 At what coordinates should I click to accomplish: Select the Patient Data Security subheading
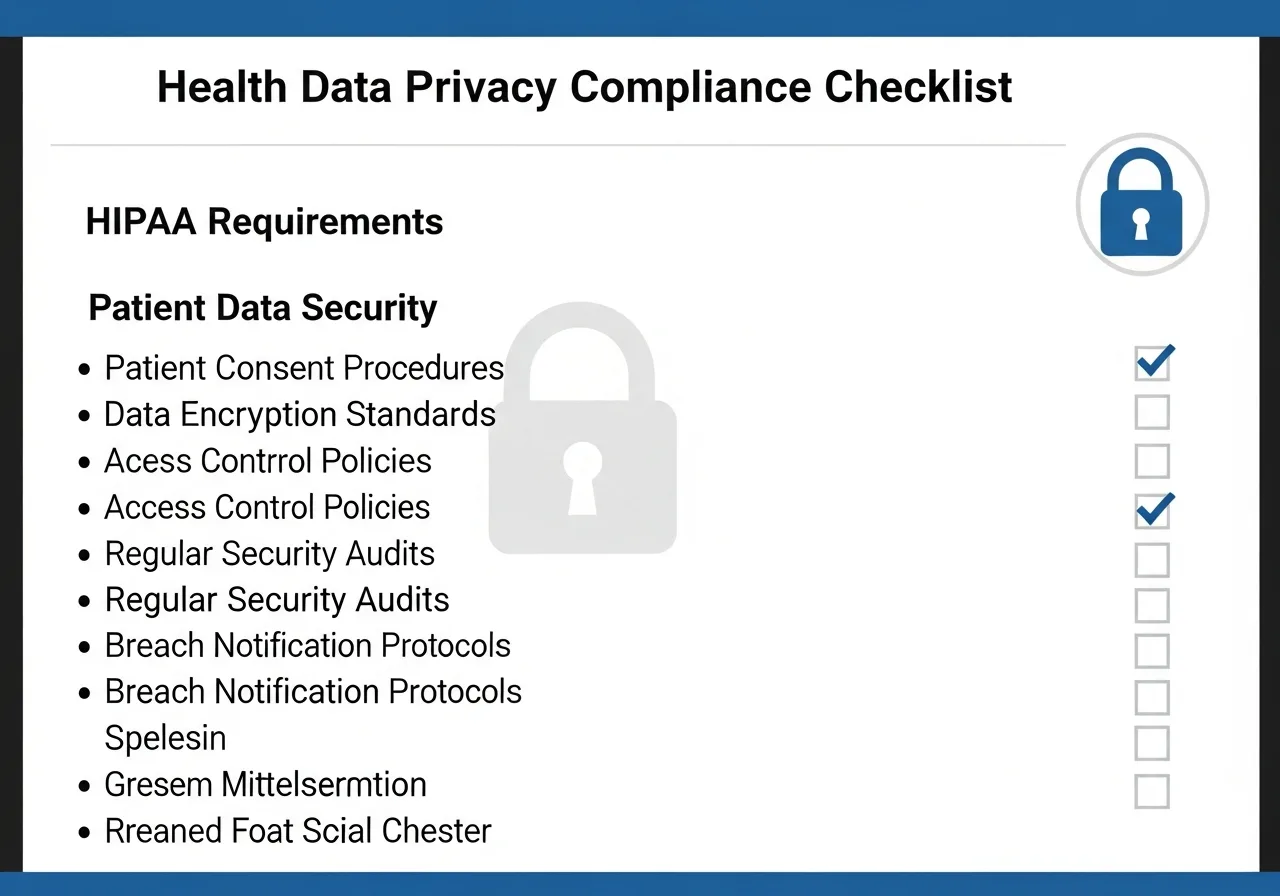(263, 307)
